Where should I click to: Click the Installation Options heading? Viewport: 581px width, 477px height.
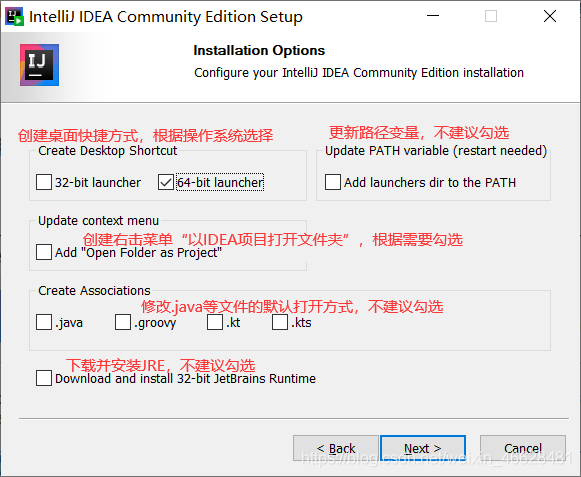coord(259,50)
